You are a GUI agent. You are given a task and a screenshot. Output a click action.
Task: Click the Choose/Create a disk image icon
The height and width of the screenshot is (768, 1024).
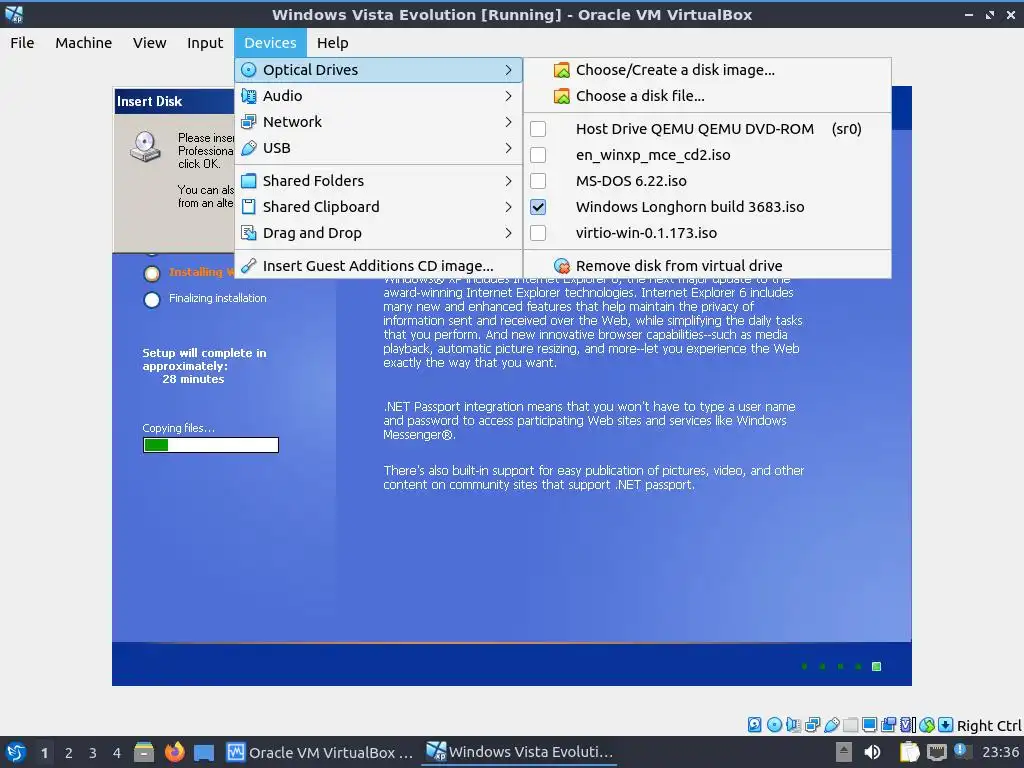562,70
